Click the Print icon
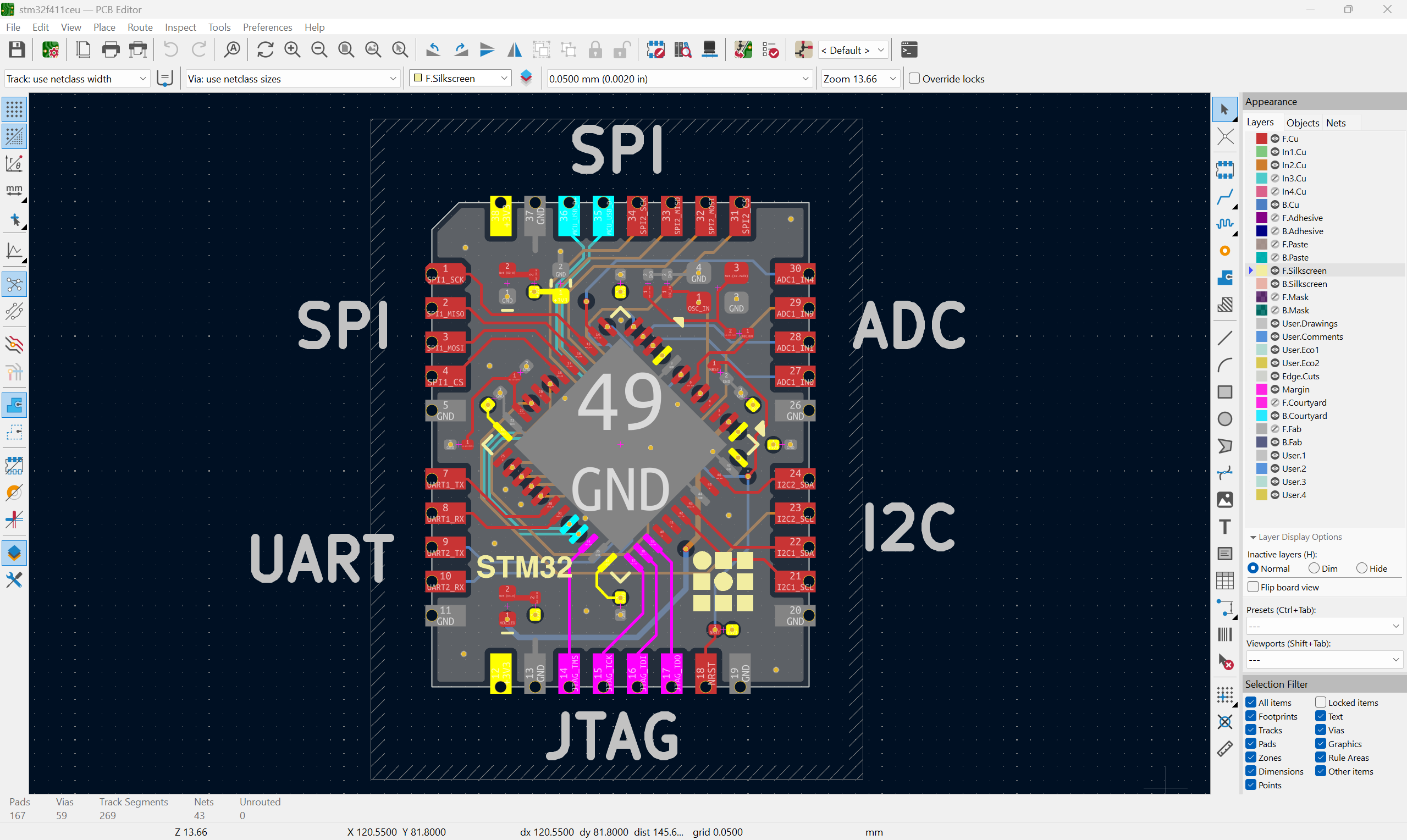Image resolution: width=1407 pixels, height=840 pixels. click(111, 50)
